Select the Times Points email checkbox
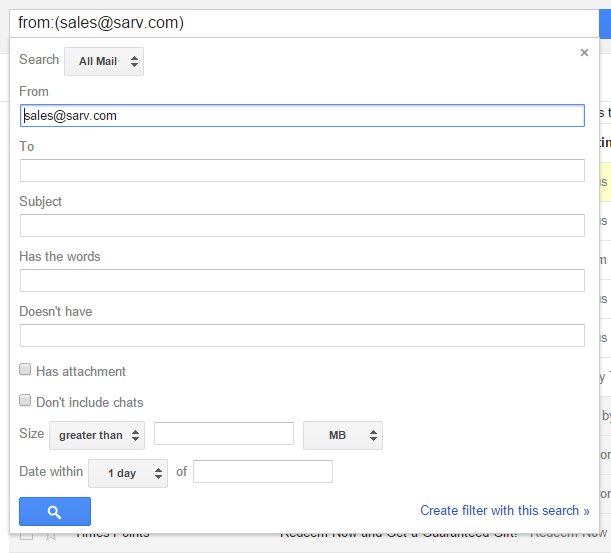This screenshot has height=553, width=611. pyautogui.click(x=26, y=535)
